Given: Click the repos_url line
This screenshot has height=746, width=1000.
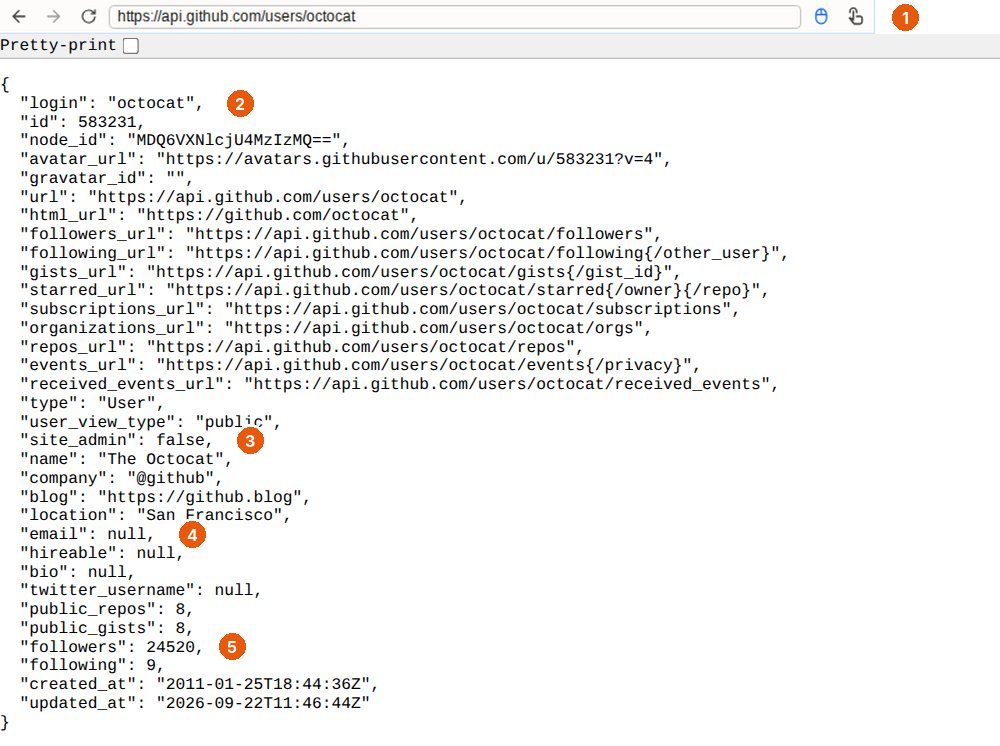Looking at the screenshot, I should point(301,347).
